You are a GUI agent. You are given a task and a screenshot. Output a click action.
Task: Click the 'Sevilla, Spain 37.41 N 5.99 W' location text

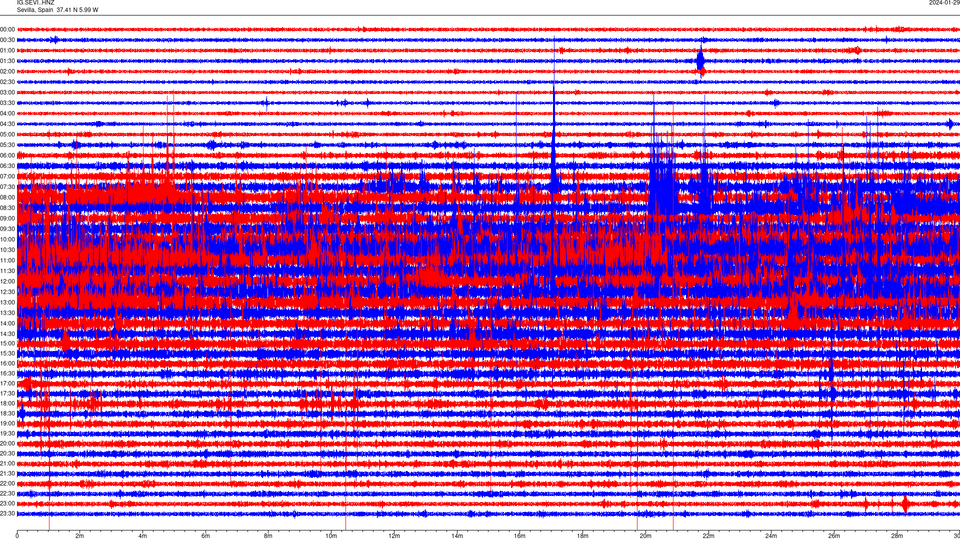(58, 10)
